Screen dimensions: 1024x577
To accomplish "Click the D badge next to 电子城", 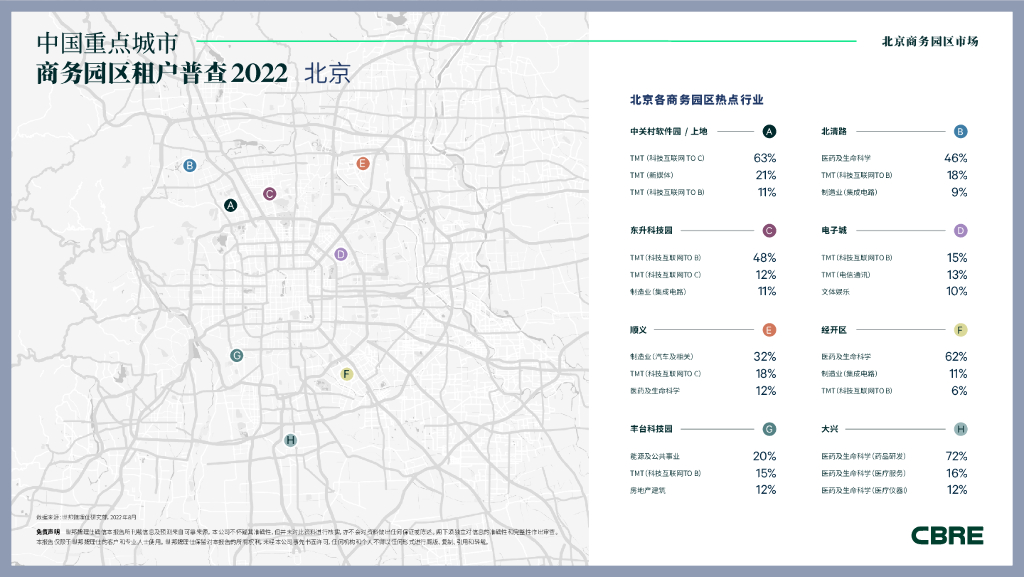I will point(960,230).
